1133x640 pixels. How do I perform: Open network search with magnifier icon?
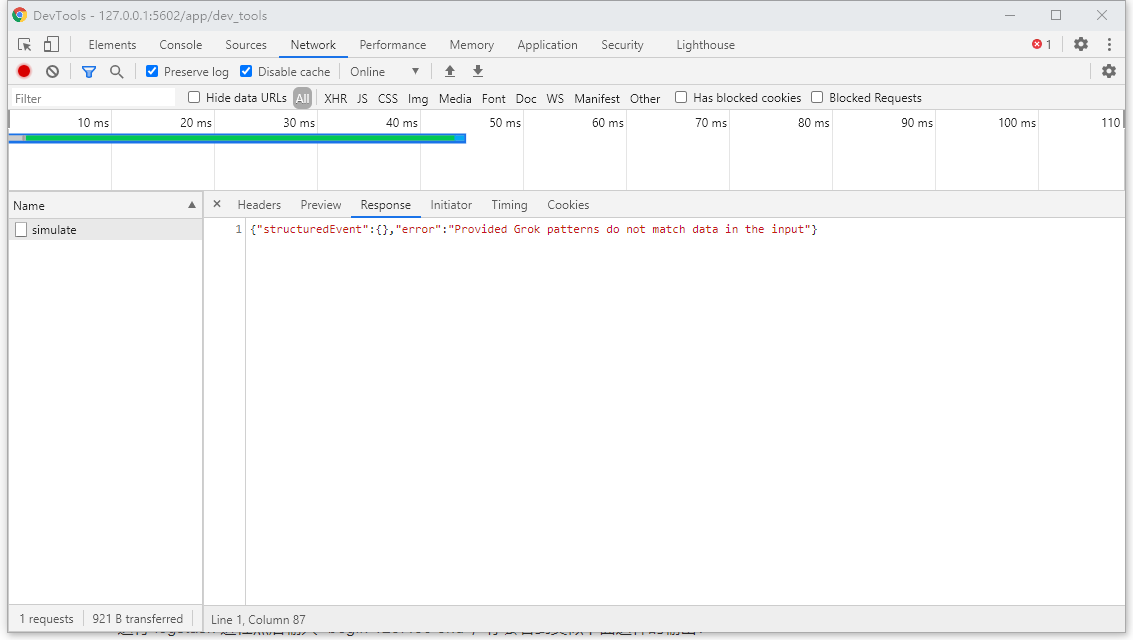click(x=117, y=72)
